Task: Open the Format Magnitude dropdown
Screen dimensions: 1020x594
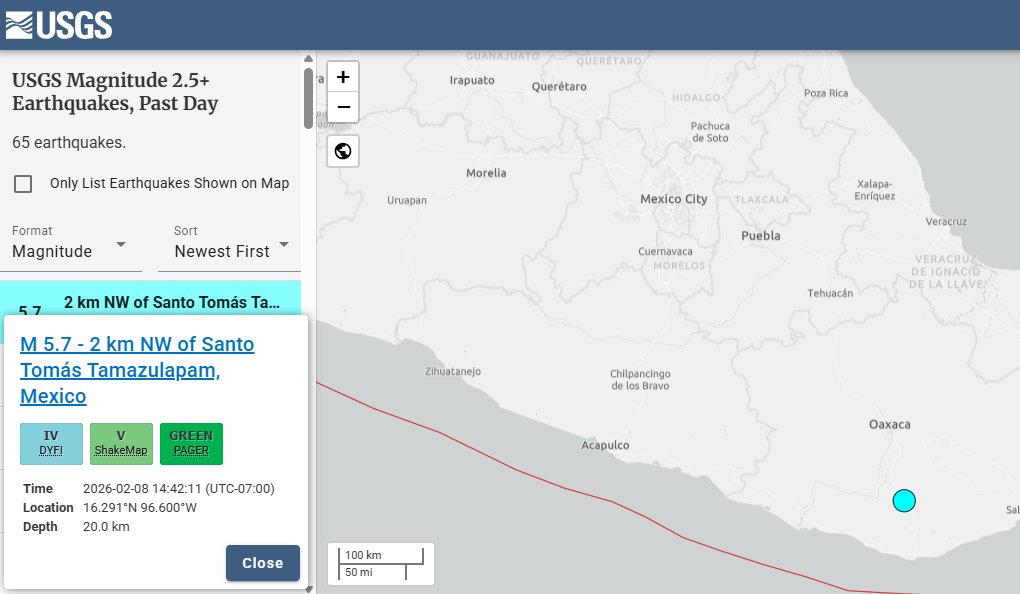Action: click(x=70, y=243)
